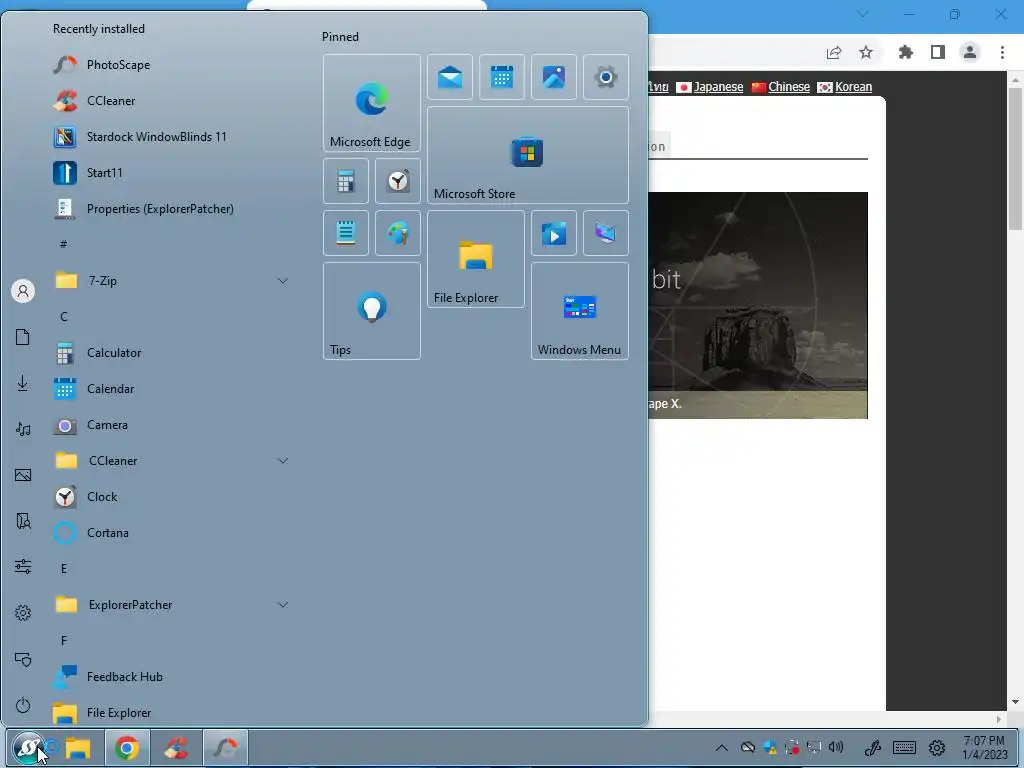Click the # section header
1024x768 pixels.
click(x=63, y=244)
